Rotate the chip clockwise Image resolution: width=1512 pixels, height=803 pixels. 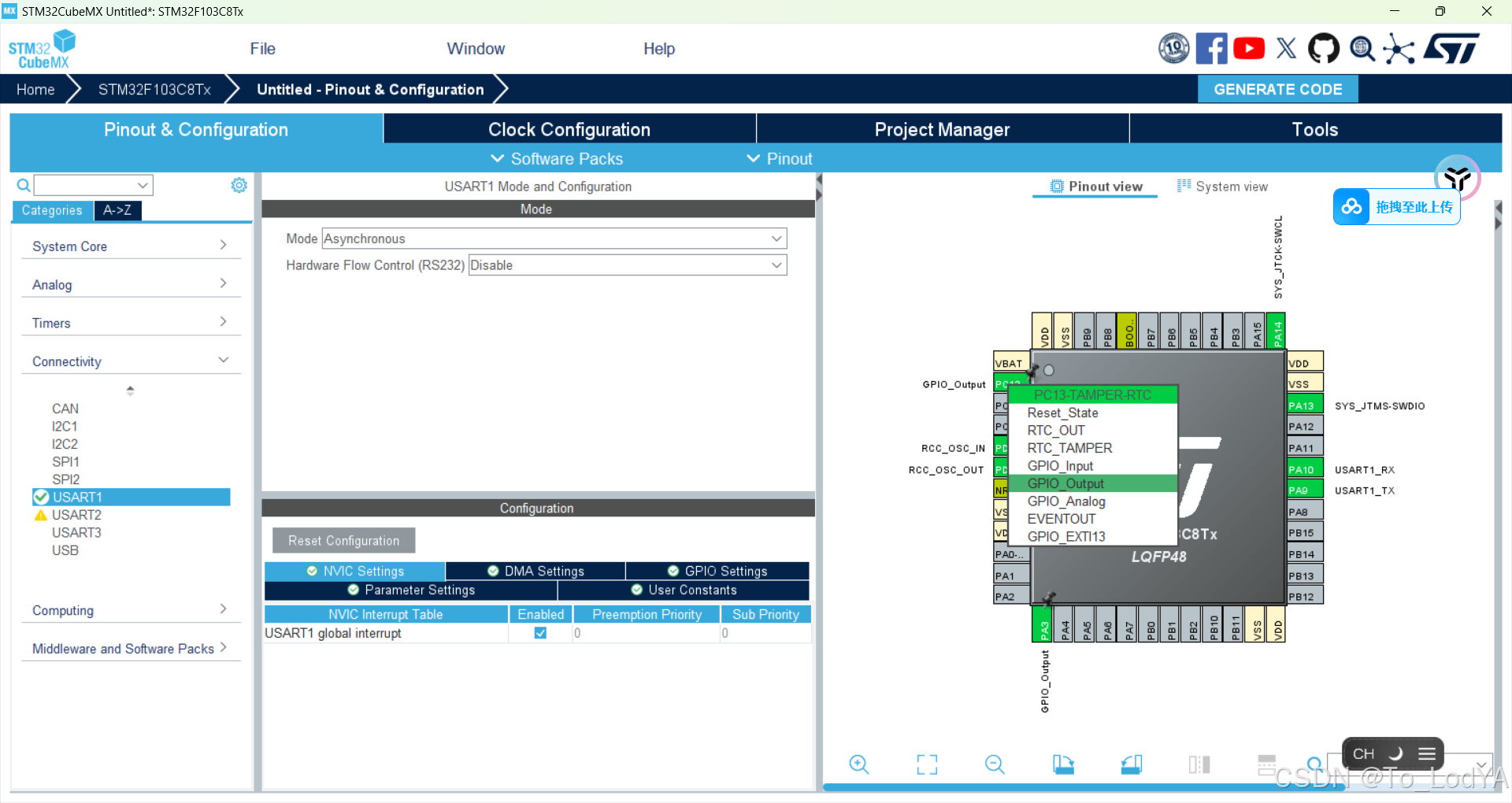coord(1063,764)
